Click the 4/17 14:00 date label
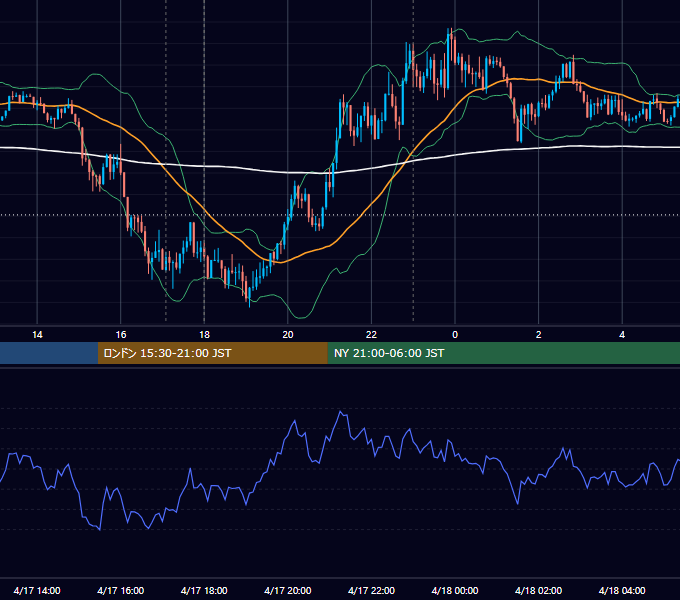Screen dimensions: 680x600 tap(37, 590)
